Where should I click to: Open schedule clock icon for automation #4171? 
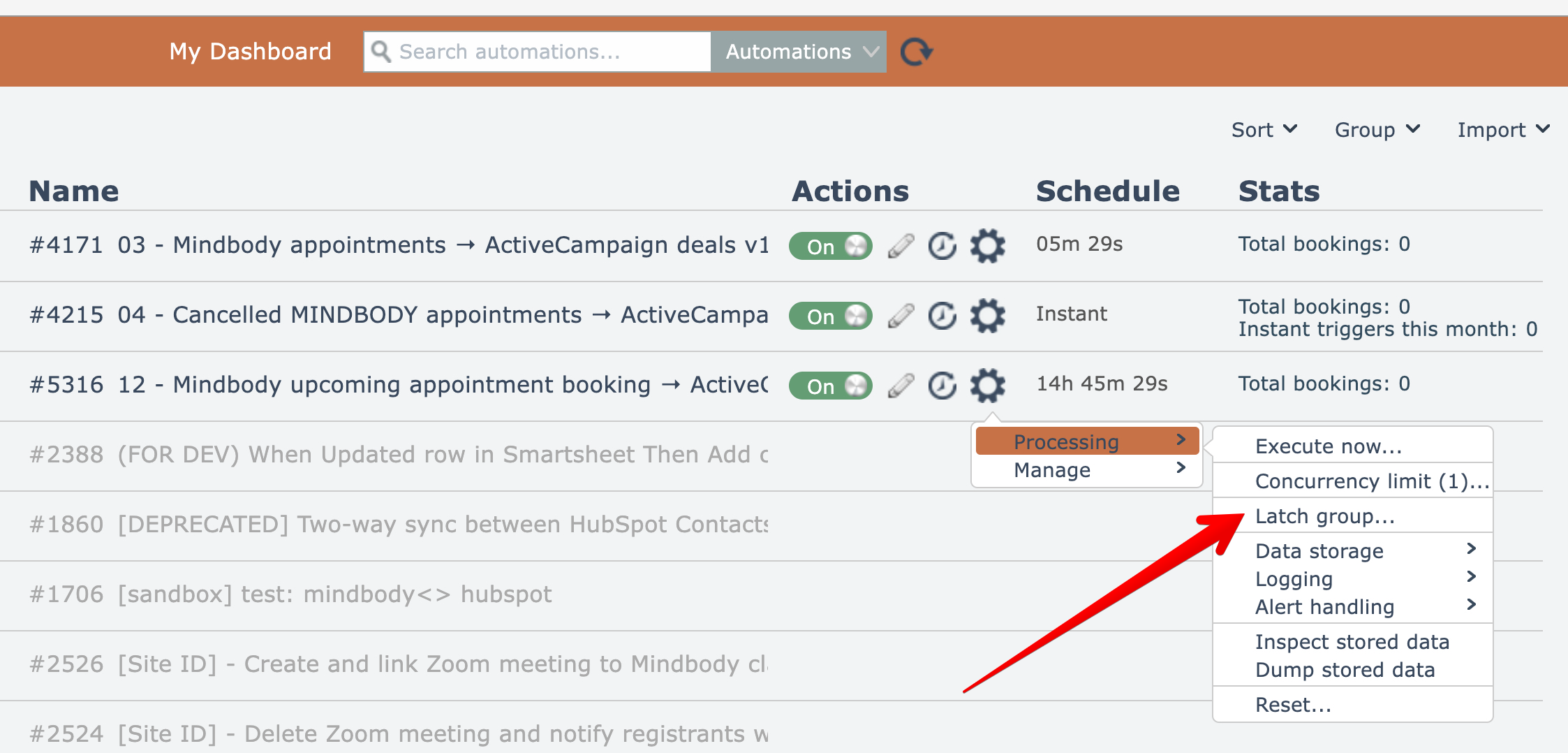pos(942,246)
